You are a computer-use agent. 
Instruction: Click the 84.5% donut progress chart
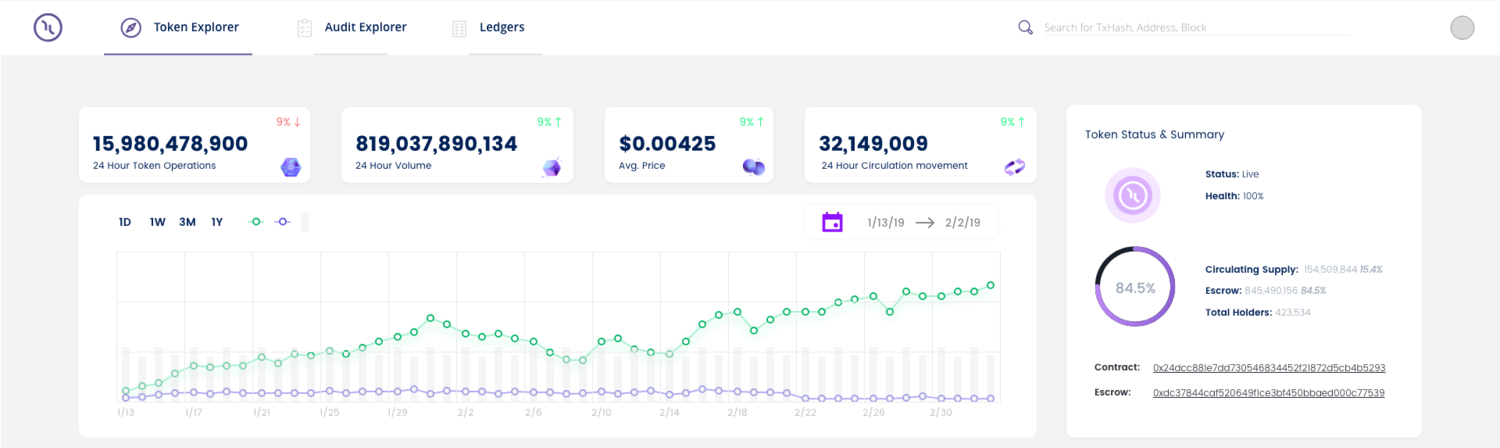[1135, 287]
